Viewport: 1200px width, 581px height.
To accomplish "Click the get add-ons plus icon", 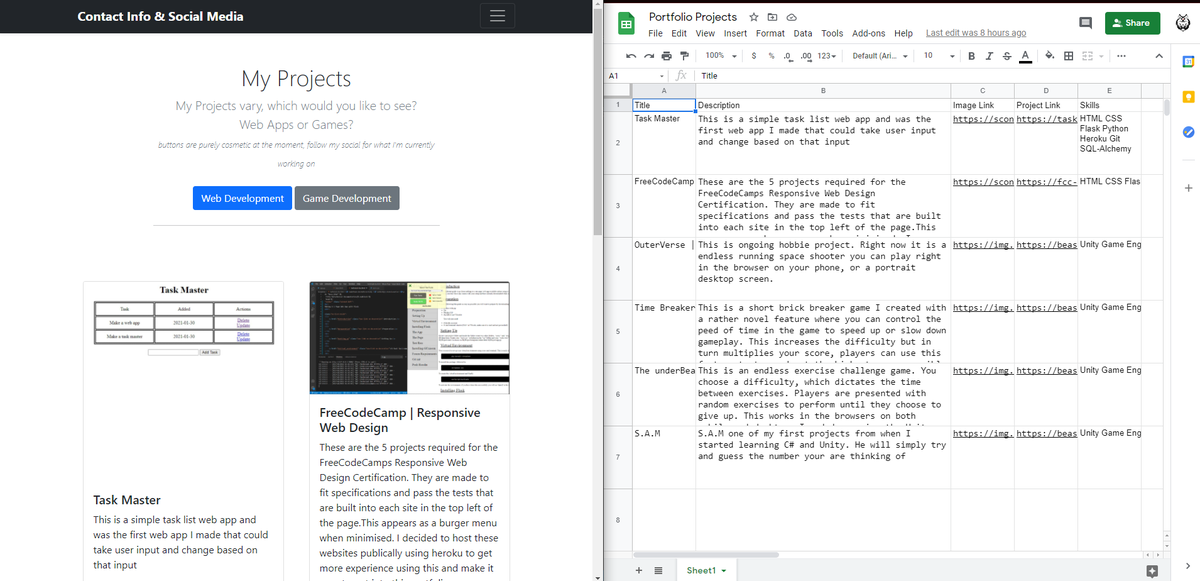I will [1187, 188].
